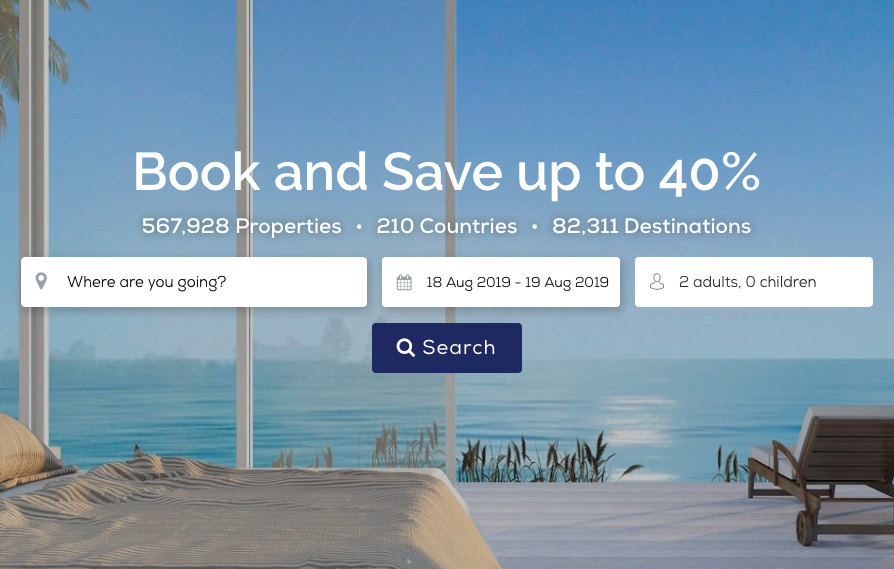This screenshot has width=894, height=569.
Task: Open the 18 Aug 2019 - 19 Aug 2019 date picker
Action: [x=501, y=282]
